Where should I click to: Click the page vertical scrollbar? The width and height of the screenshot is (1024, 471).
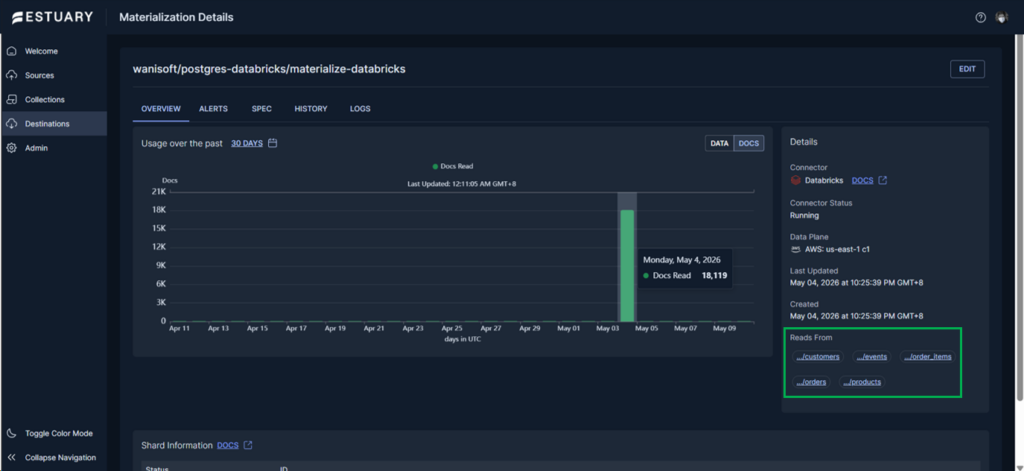pyautogui.click(x=1020, y=216)
